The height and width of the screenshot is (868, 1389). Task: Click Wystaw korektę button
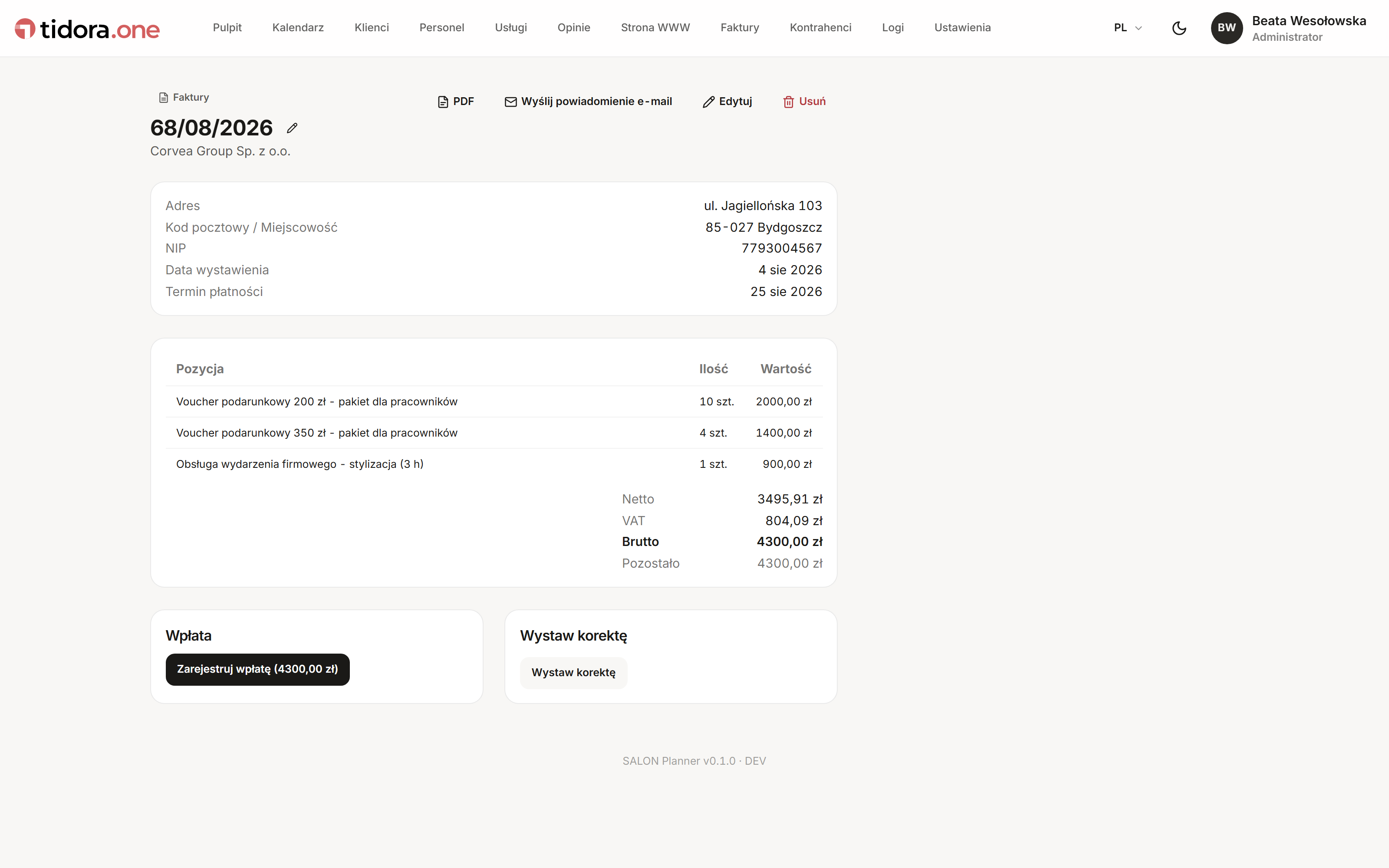pyautogui.click(x=573, y=673)
